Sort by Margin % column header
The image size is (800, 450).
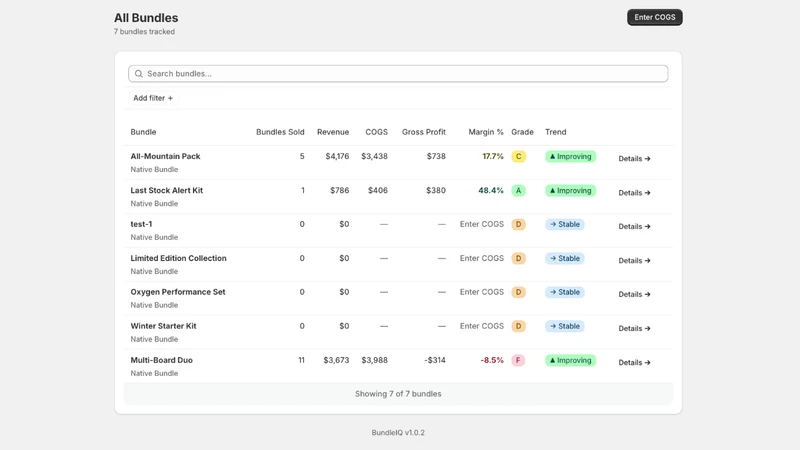click(486, 132)
